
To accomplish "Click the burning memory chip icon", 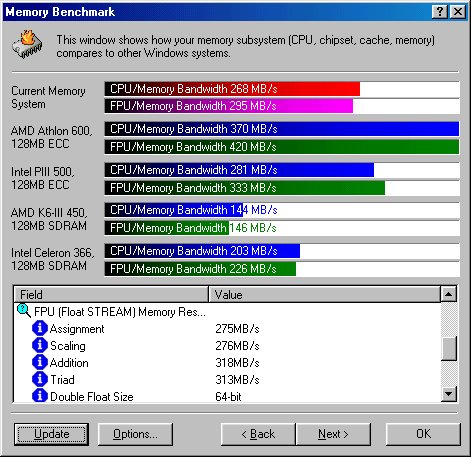I will click(x=27, y=45).
